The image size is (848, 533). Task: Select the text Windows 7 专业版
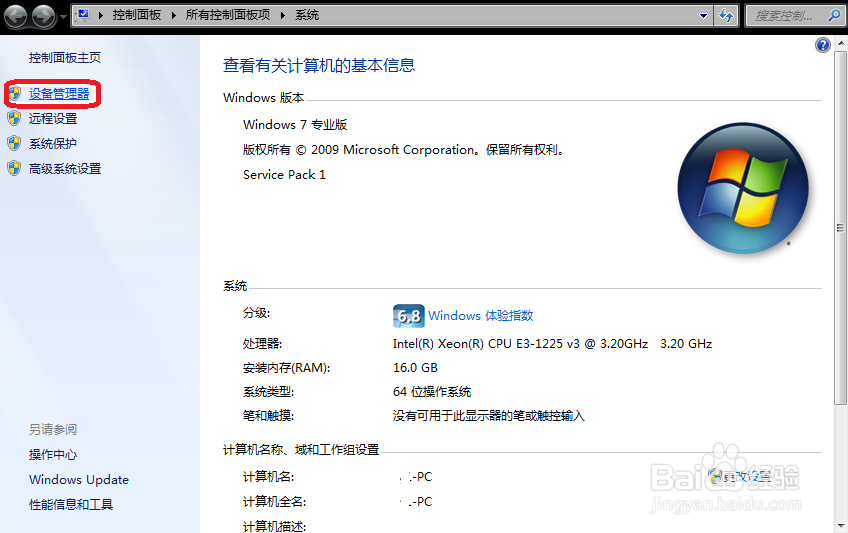click(295, 125)
